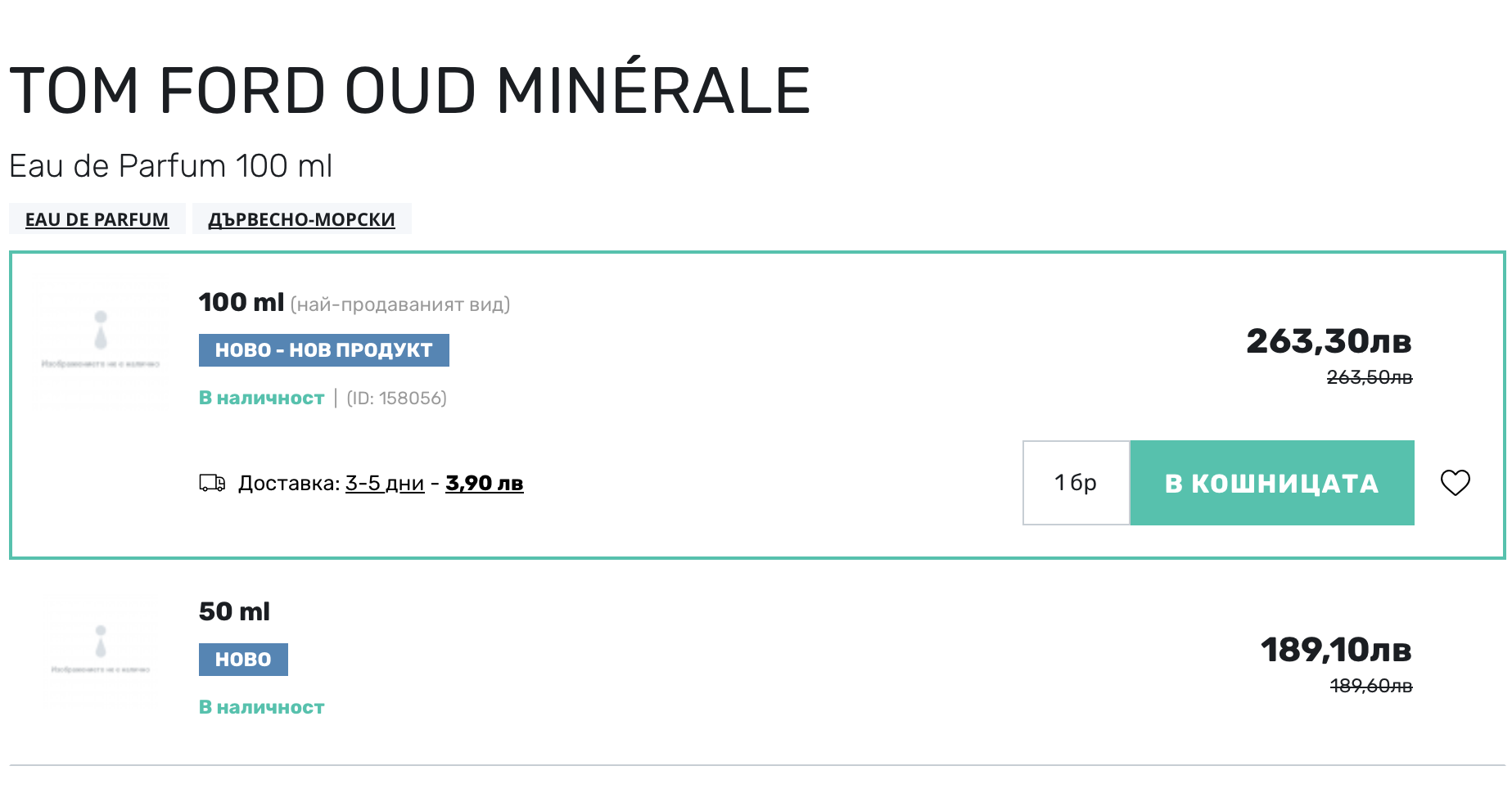Click the 263,30лв price
The width and height of the screenshot is (1512, 793).
(1328, 341)
